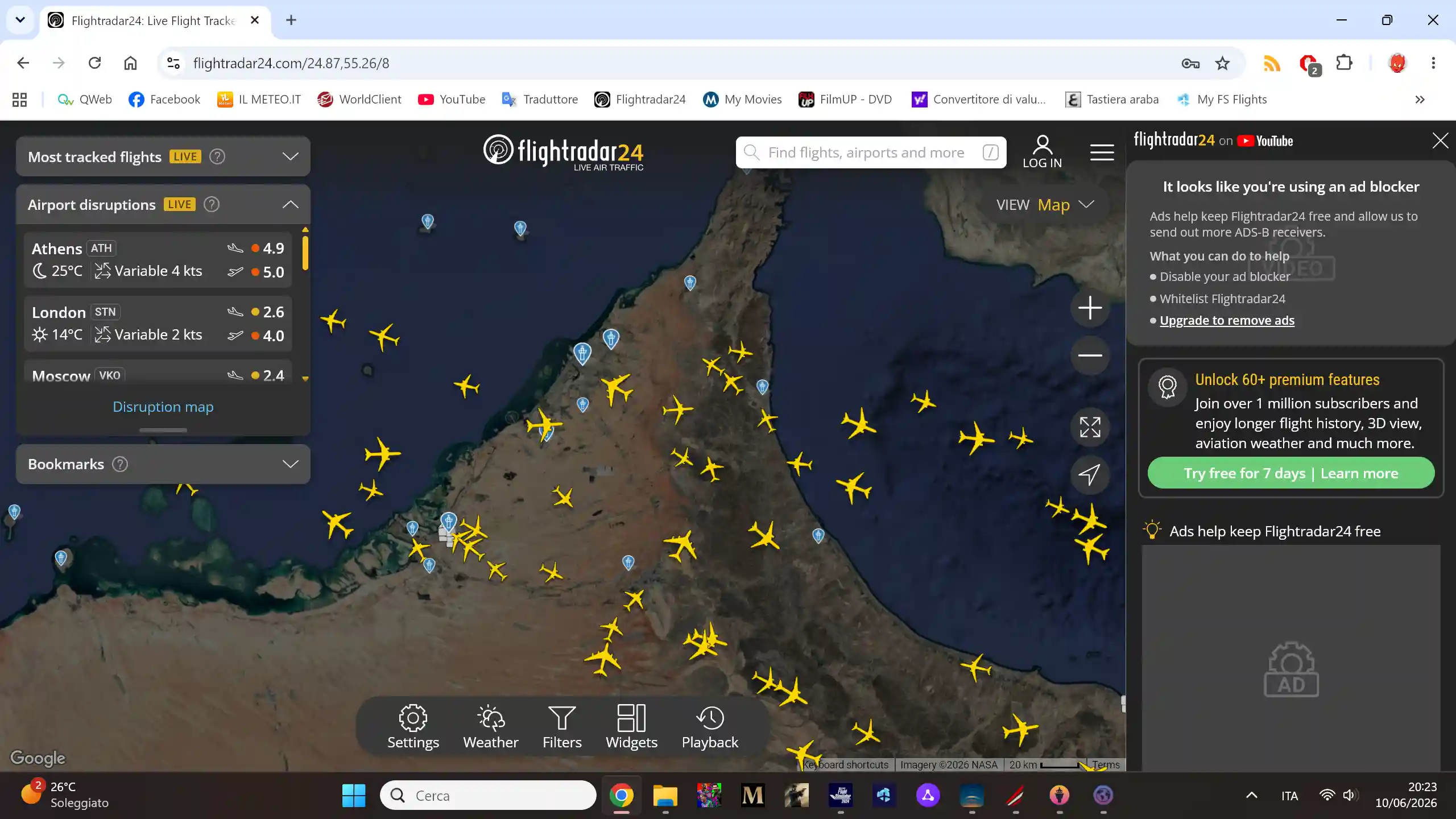This screenshot has width=1456, height=819.
Task: Open the Filters funnel tool
Action: tap(562, 727)
